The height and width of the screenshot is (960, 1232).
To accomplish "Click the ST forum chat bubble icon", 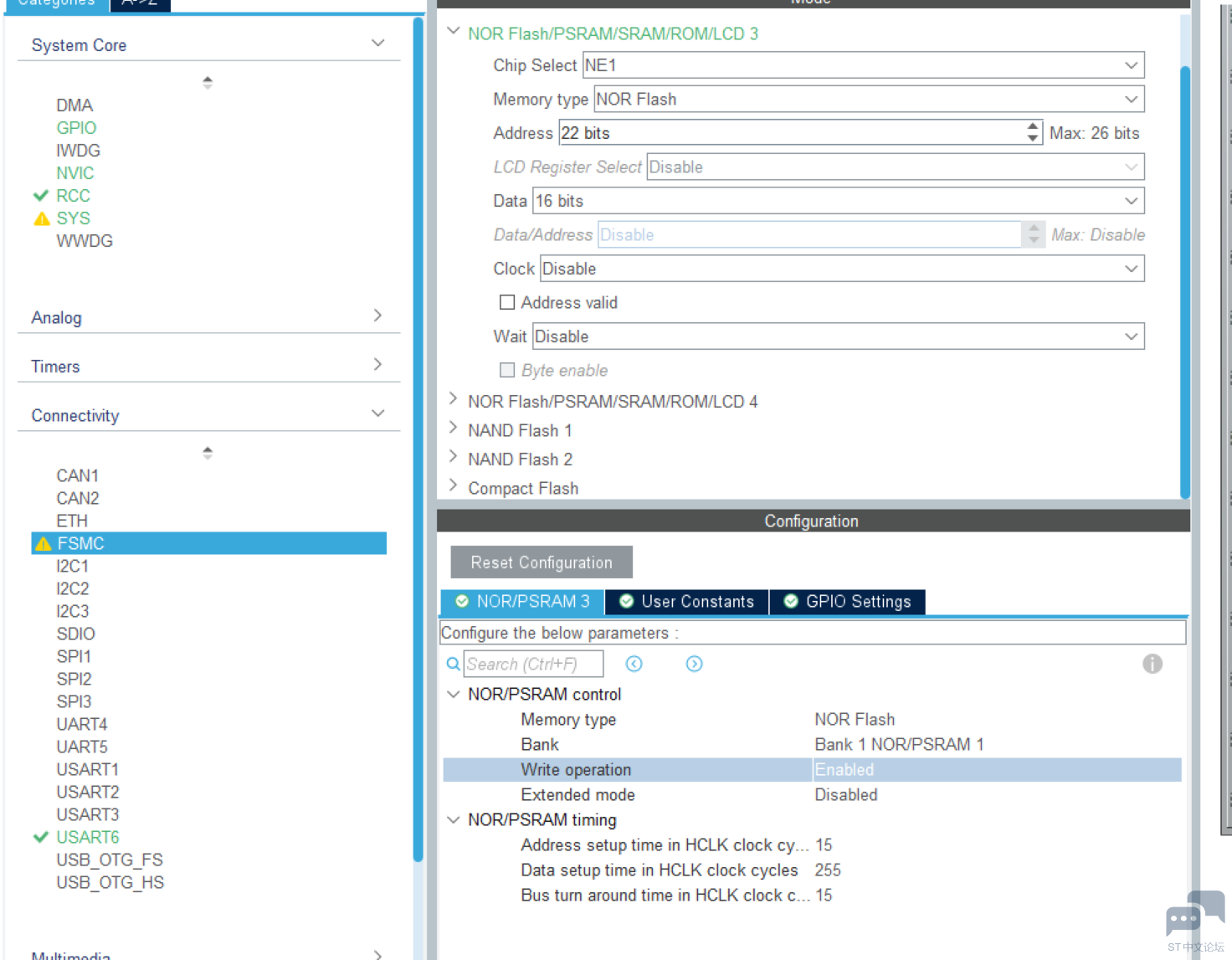I will [x=1195, y=915].
